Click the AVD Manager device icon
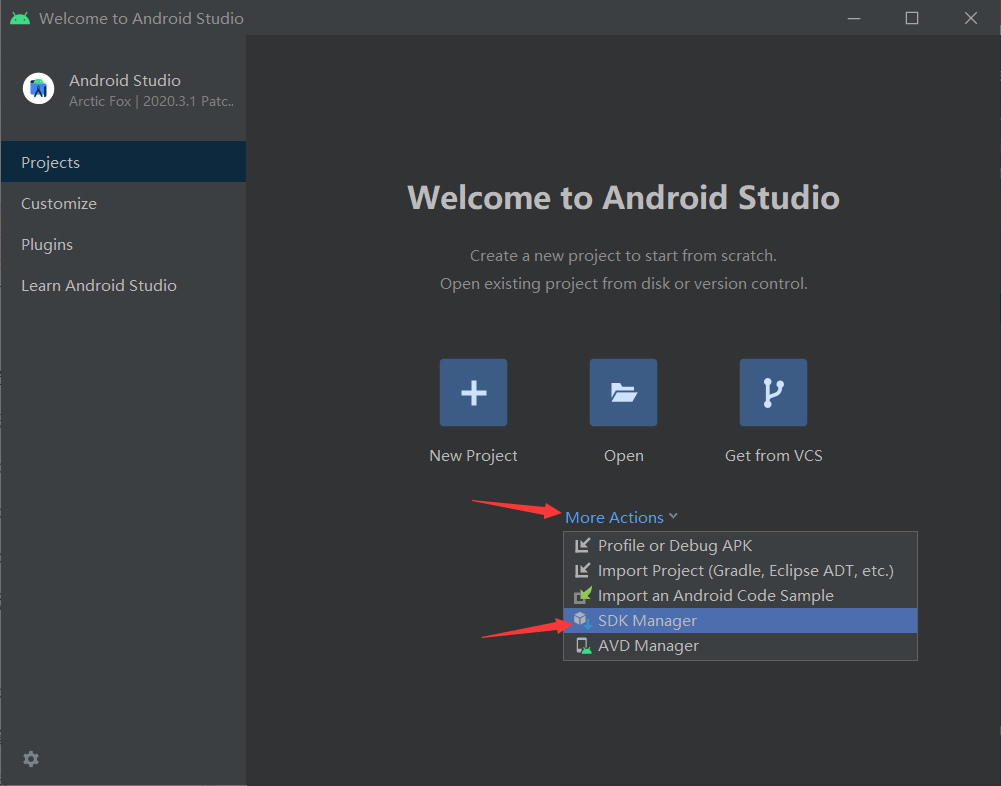Screen dimensions: 1001x786 coord(583,645)
